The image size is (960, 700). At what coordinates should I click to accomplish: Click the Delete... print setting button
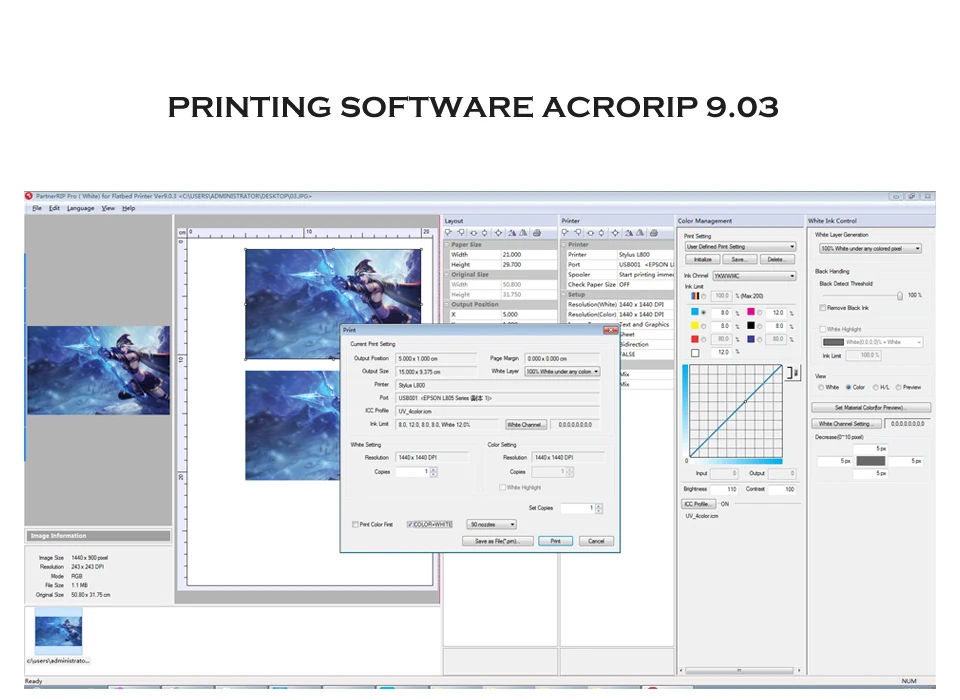click(x=776, y=260)
